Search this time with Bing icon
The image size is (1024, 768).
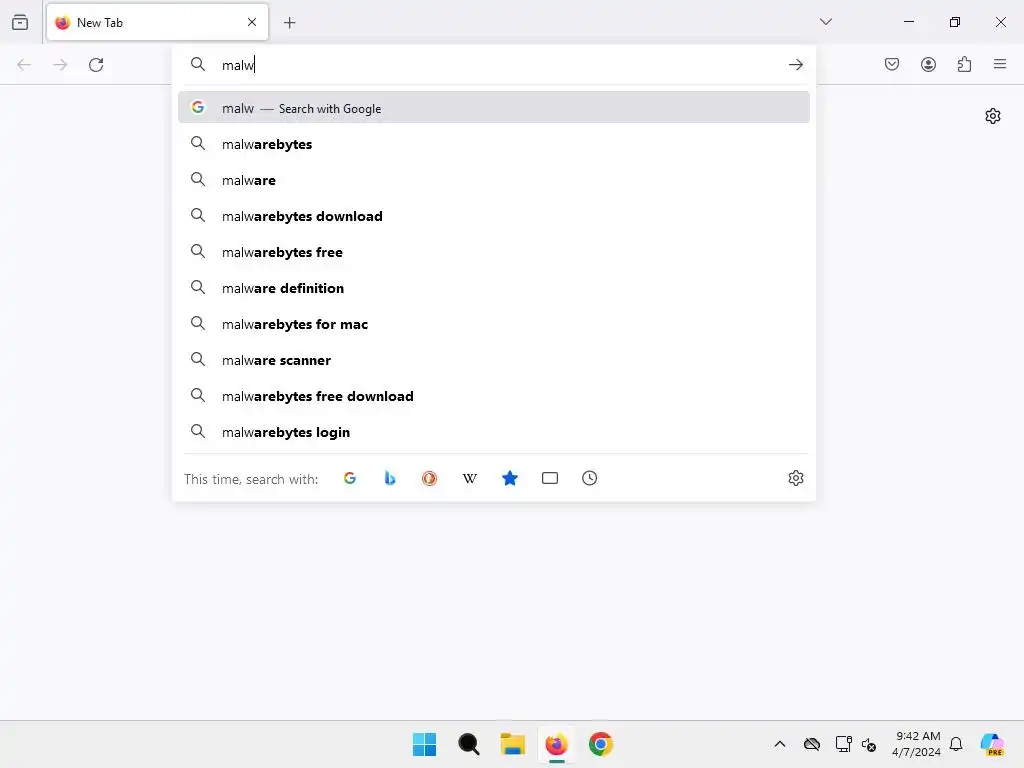pyautogui.click(x=390, y=478)
